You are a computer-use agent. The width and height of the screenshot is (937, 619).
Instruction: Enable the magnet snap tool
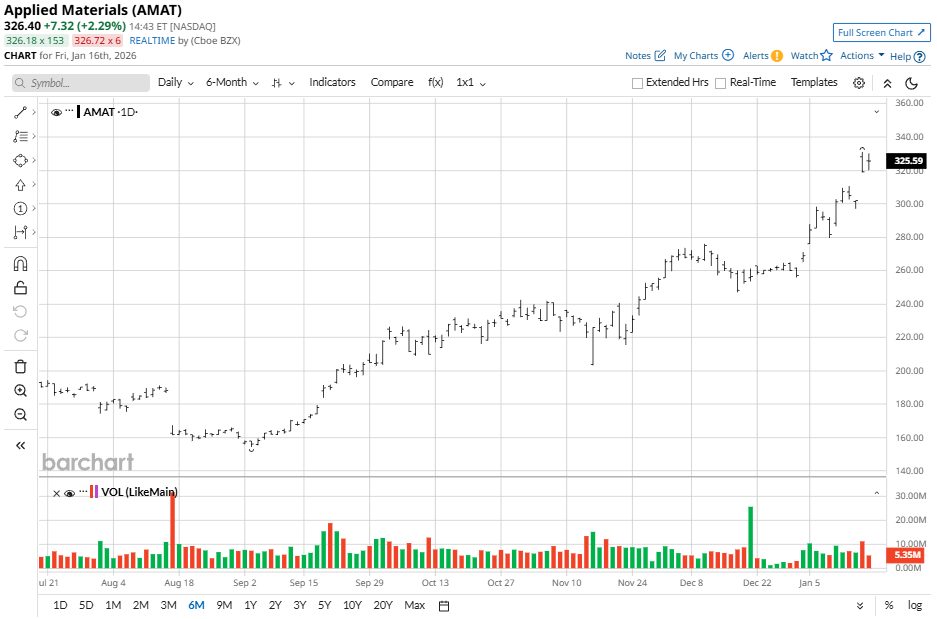(20, 263)
